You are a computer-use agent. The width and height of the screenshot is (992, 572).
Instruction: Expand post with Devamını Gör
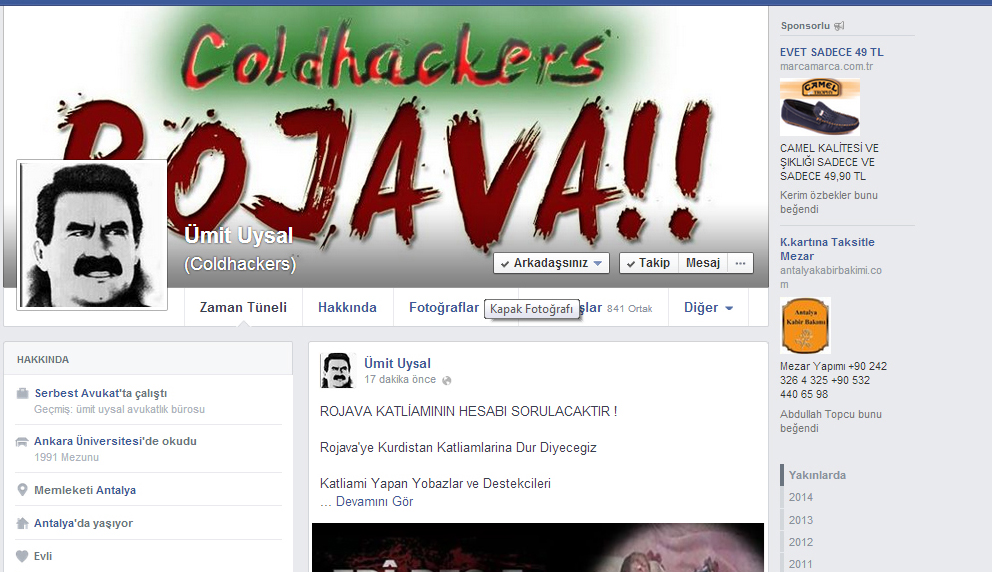374,502
